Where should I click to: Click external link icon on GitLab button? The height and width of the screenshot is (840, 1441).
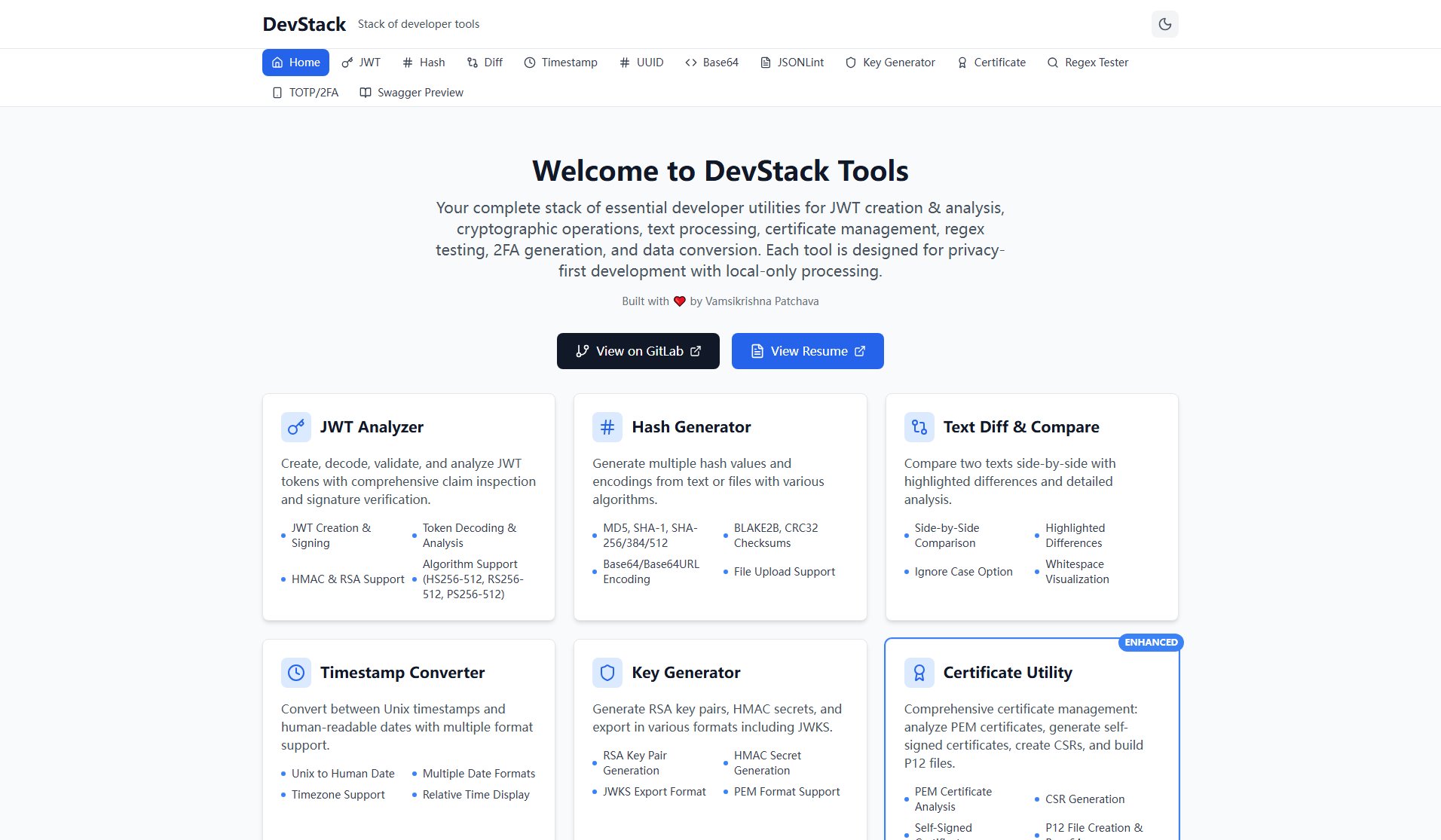(x=696, y=351)
